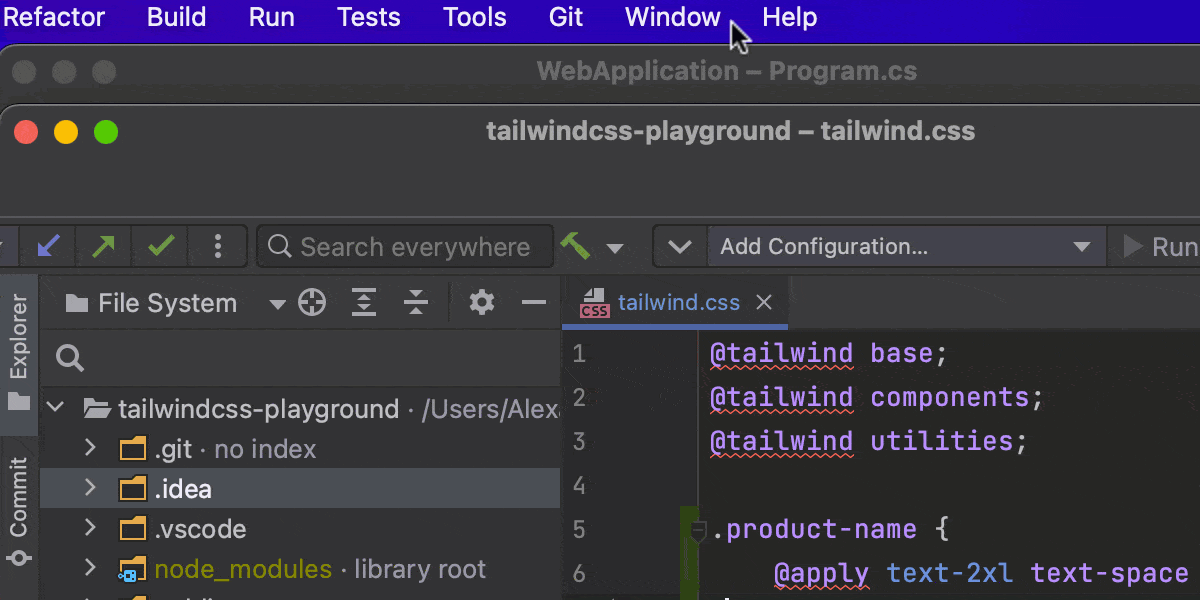The width and height of the screenshot is (1200, 600).
Task: Click the blue diagonal arrow toolbar icon
Action: [x=48, y=246]
